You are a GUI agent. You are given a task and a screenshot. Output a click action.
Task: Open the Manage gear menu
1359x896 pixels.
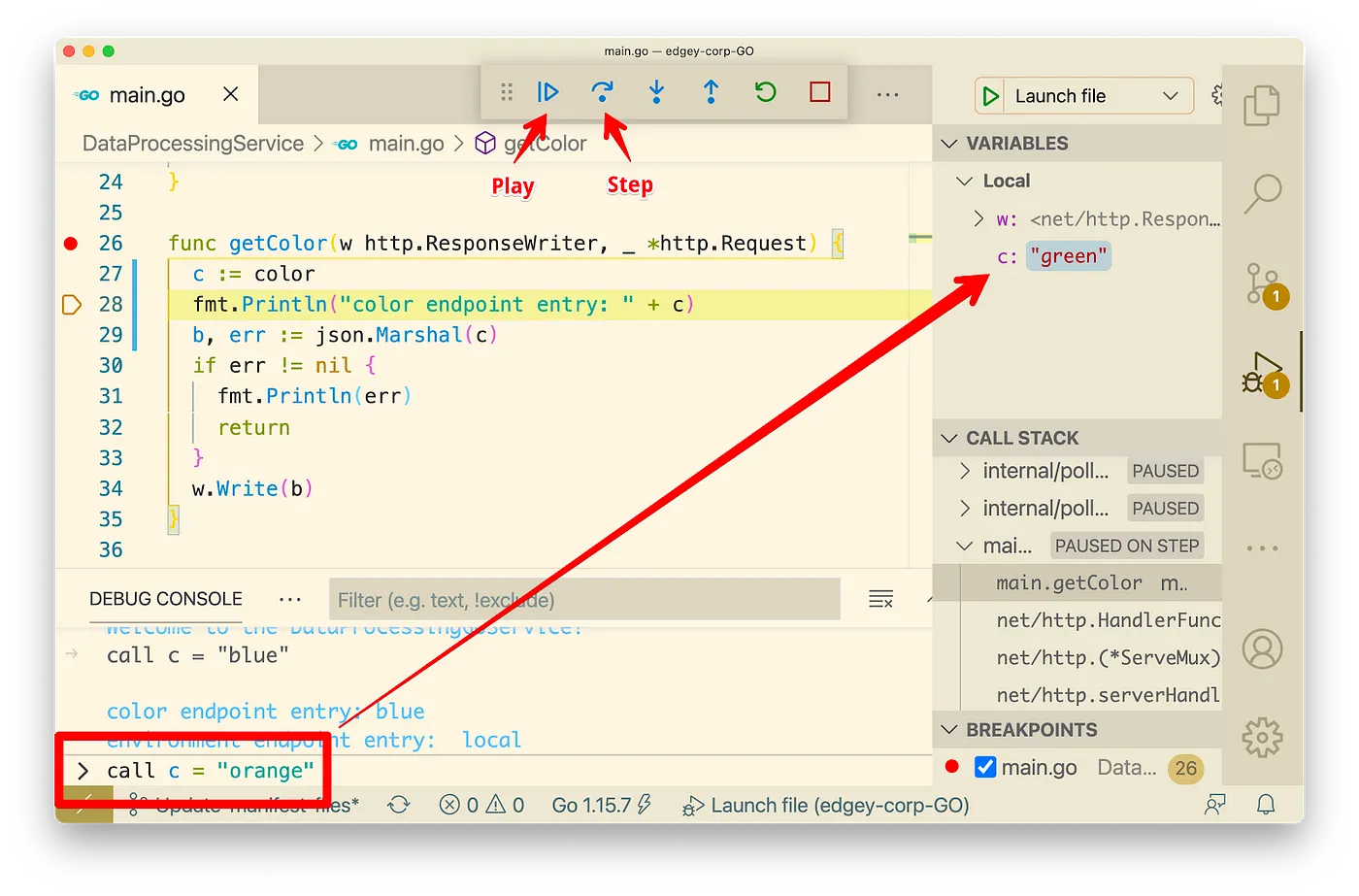1262,738
